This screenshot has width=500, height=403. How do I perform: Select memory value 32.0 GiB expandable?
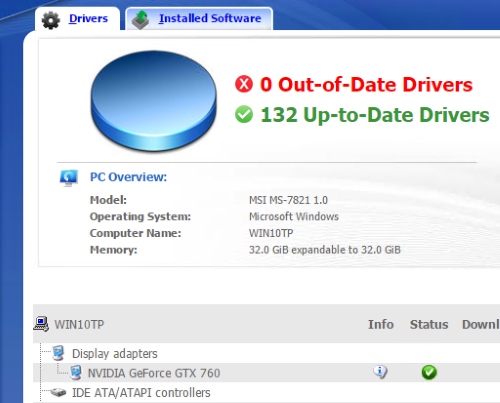click(325, 250)
